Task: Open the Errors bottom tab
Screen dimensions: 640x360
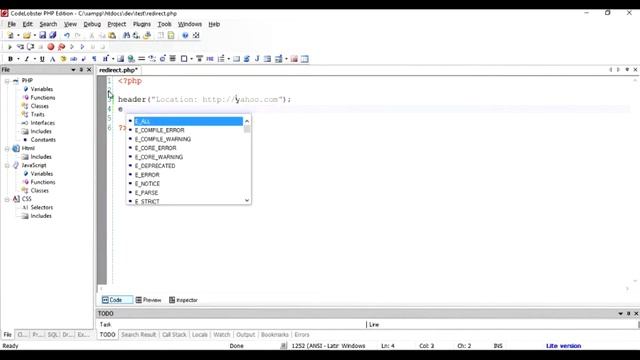Action: (x=302, y=335)
